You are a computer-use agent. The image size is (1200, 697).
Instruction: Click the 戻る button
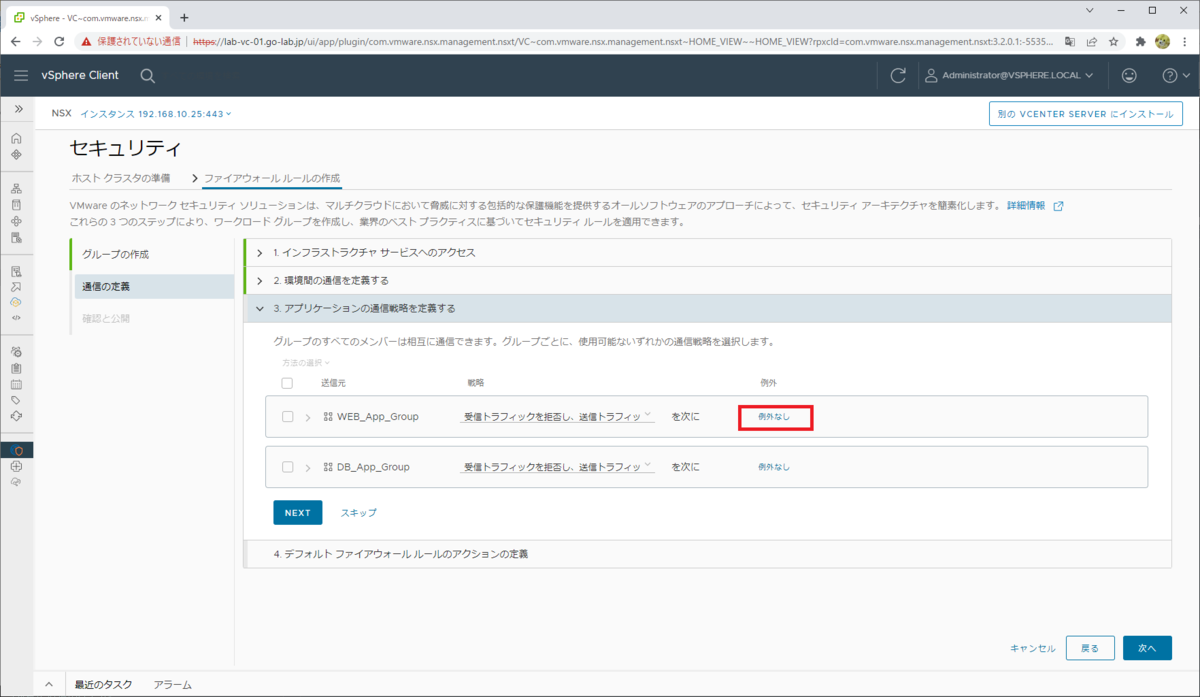click(x=1090, y=648)
